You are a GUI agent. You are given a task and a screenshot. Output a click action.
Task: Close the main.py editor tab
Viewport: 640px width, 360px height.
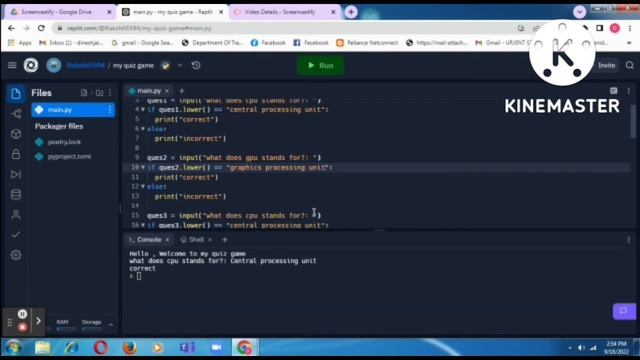point(167,91)
